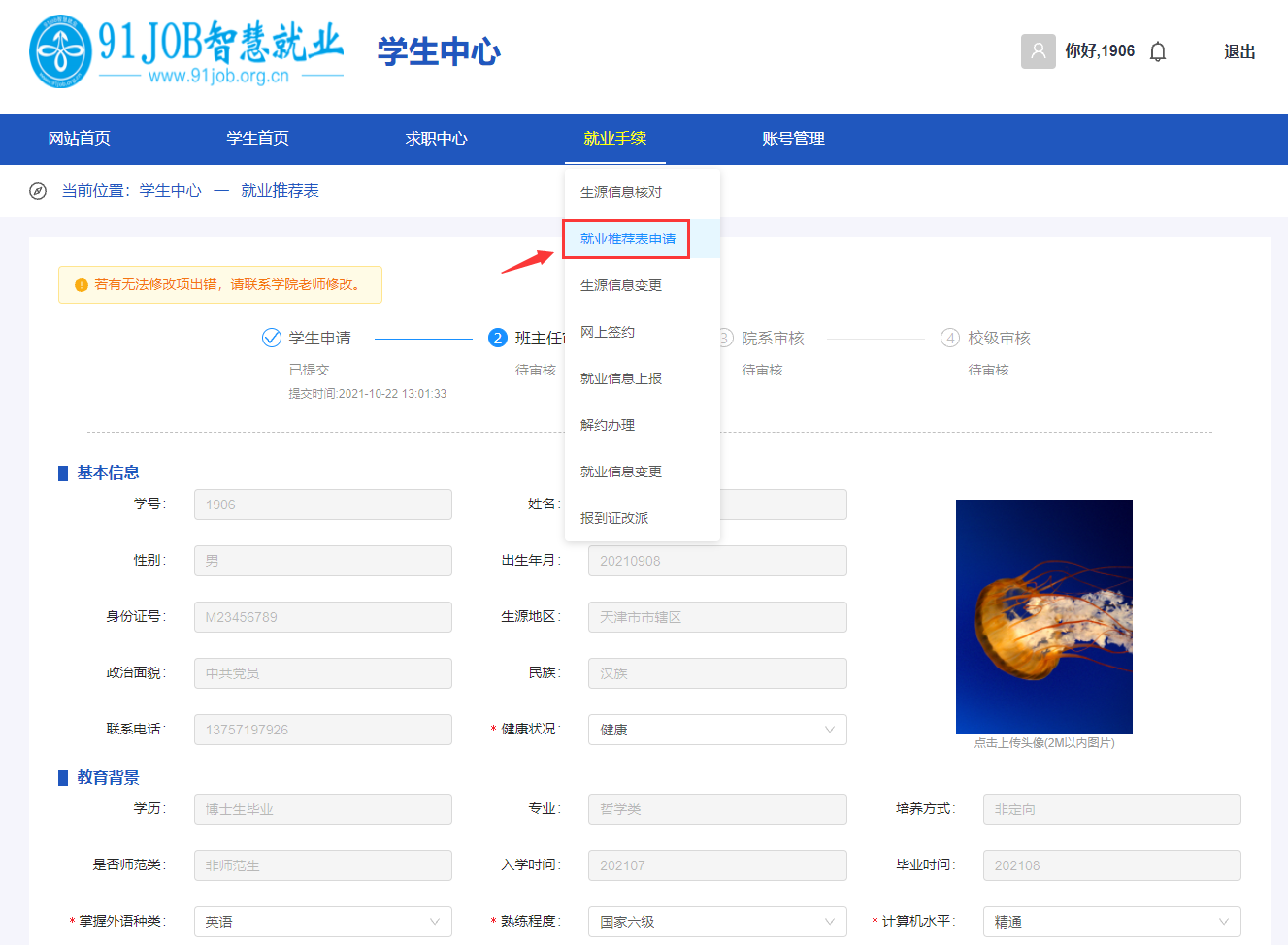Open the 健康状况 dropdown
Image resolution: width=1288 pixels, height=945 pixels.
point(716,730)
